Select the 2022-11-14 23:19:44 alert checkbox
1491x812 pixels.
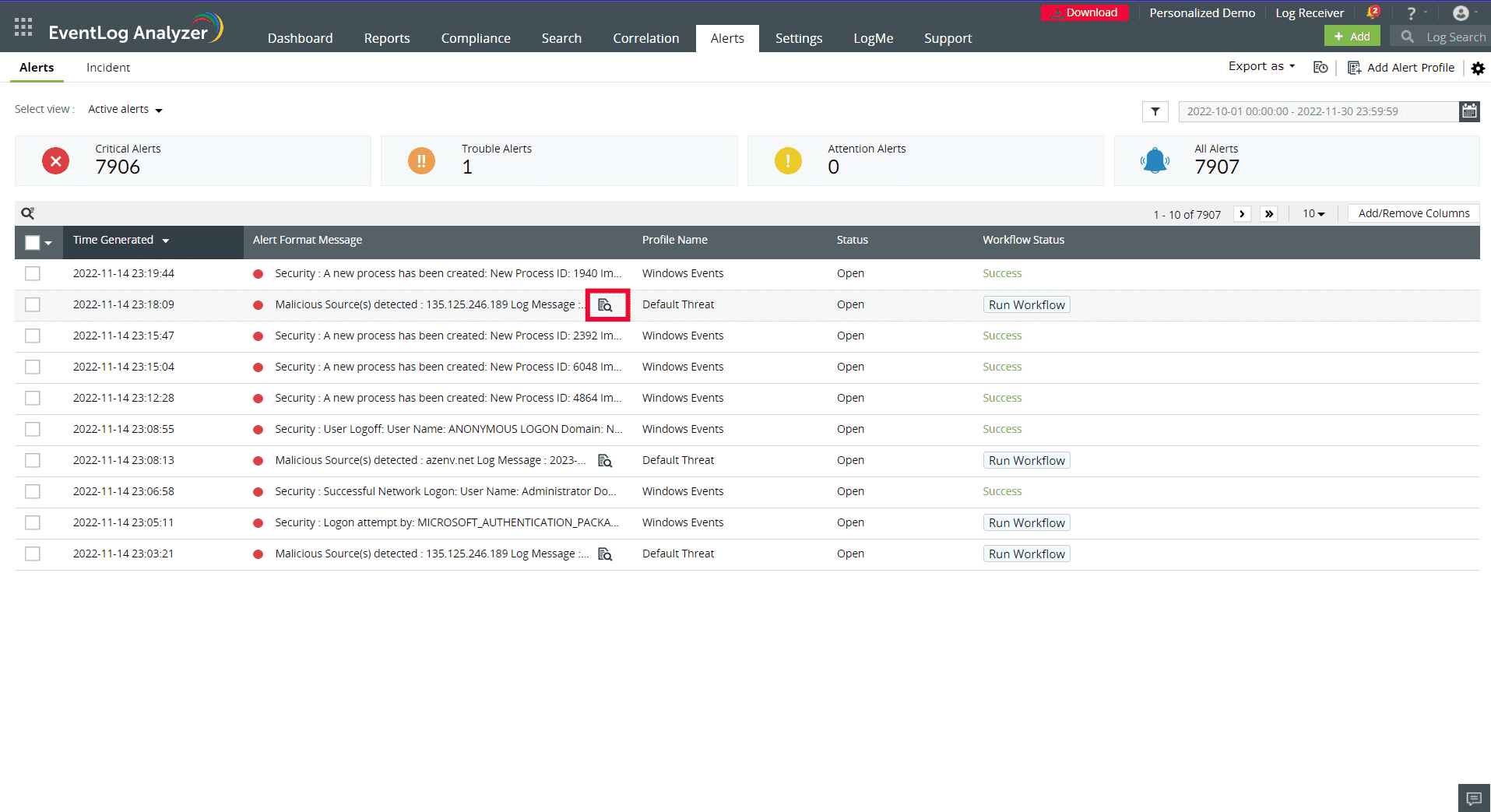pos(32,273)
